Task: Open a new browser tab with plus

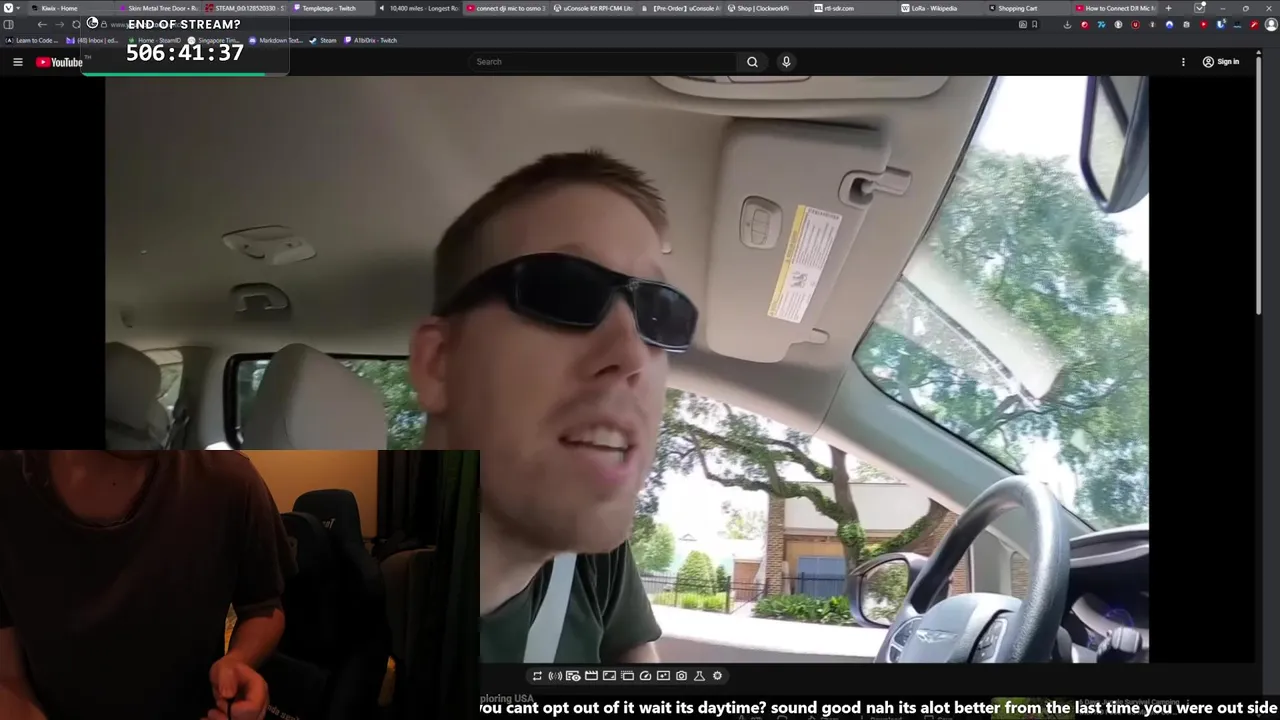Action: (1168, 8)
